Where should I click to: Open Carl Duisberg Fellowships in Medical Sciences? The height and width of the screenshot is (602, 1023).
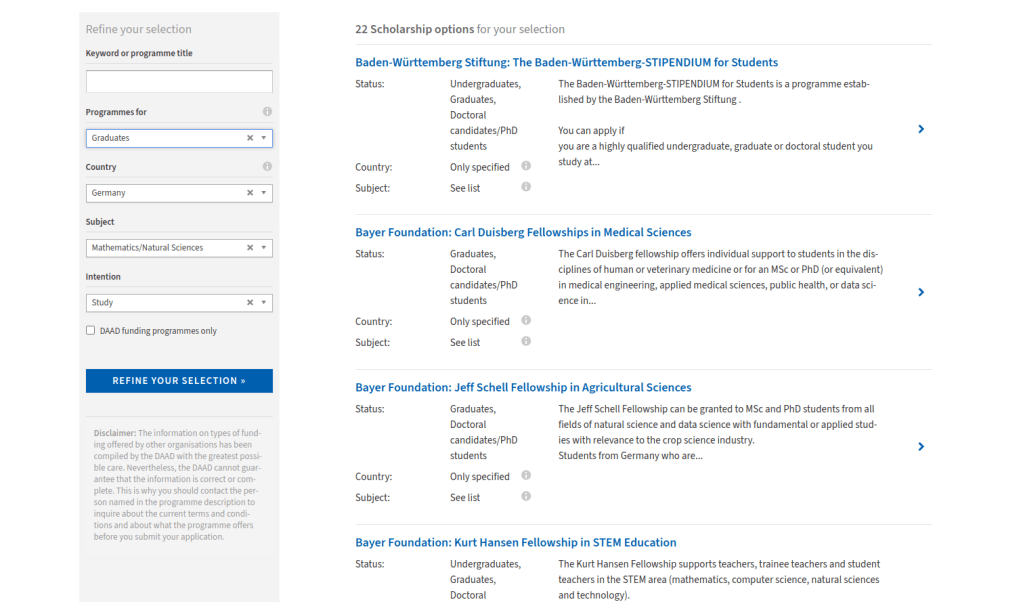click(523, 232)
